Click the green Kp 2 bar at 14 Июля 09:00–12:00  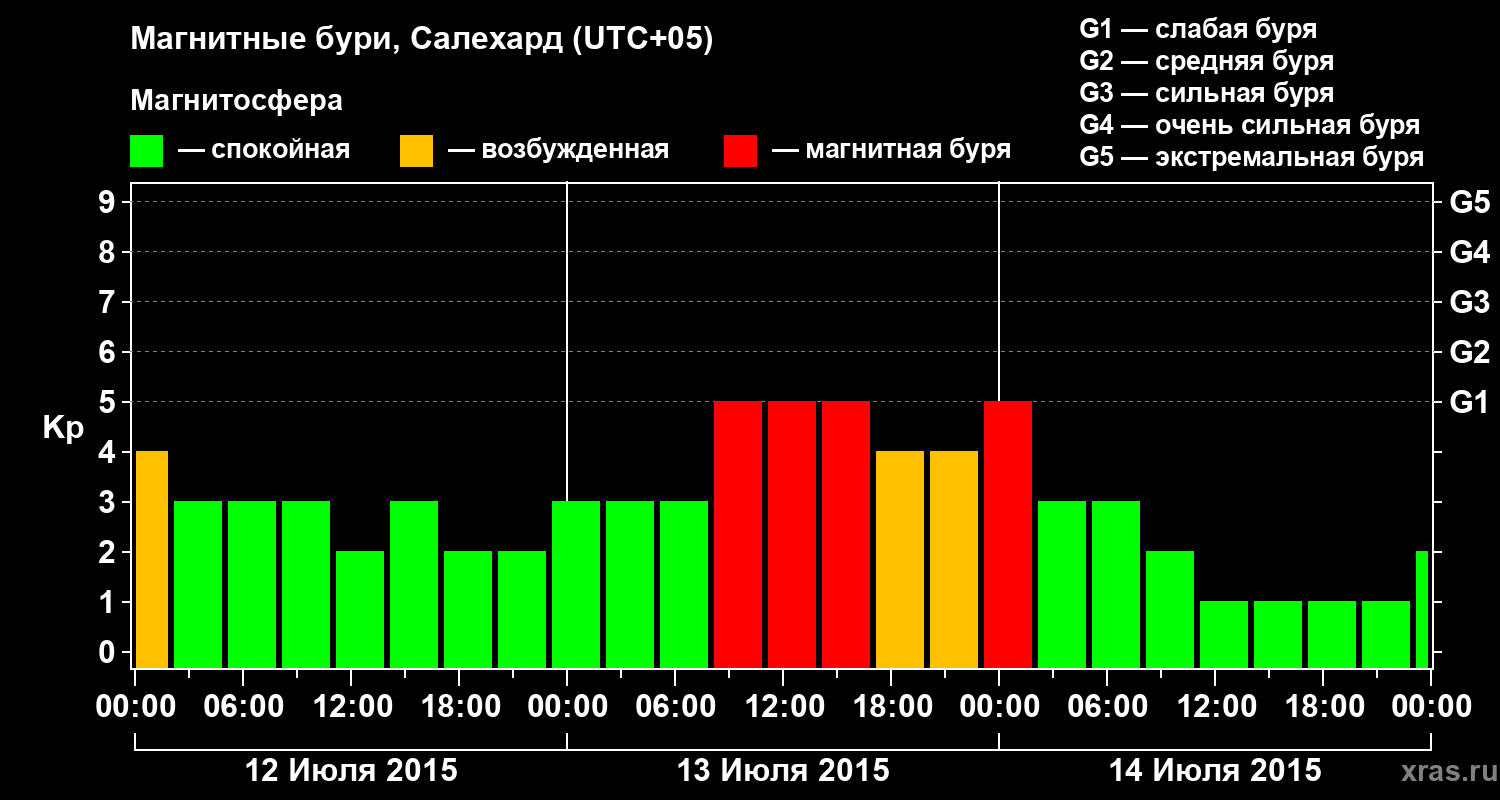(x=1170, y=609)
